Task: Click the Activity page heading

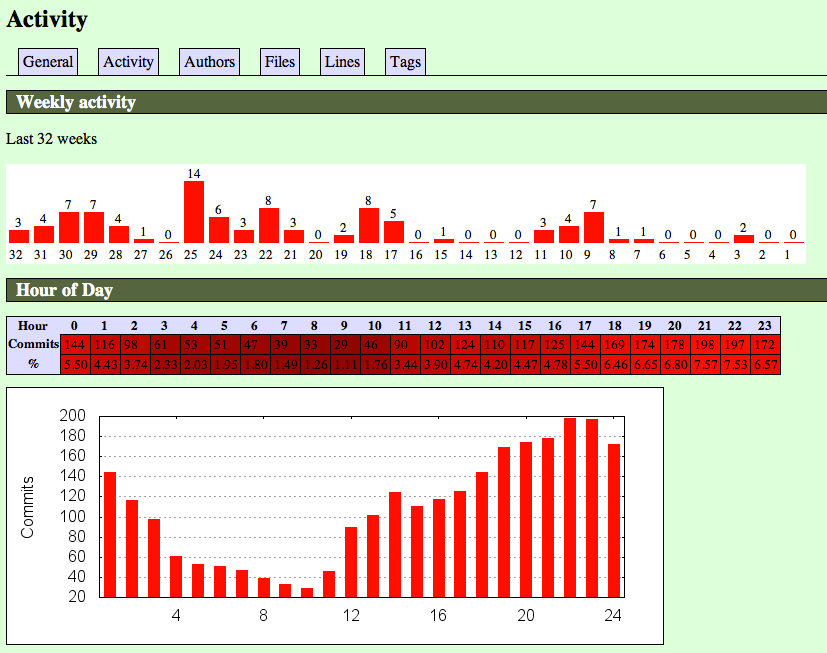Action: point(47,19)
